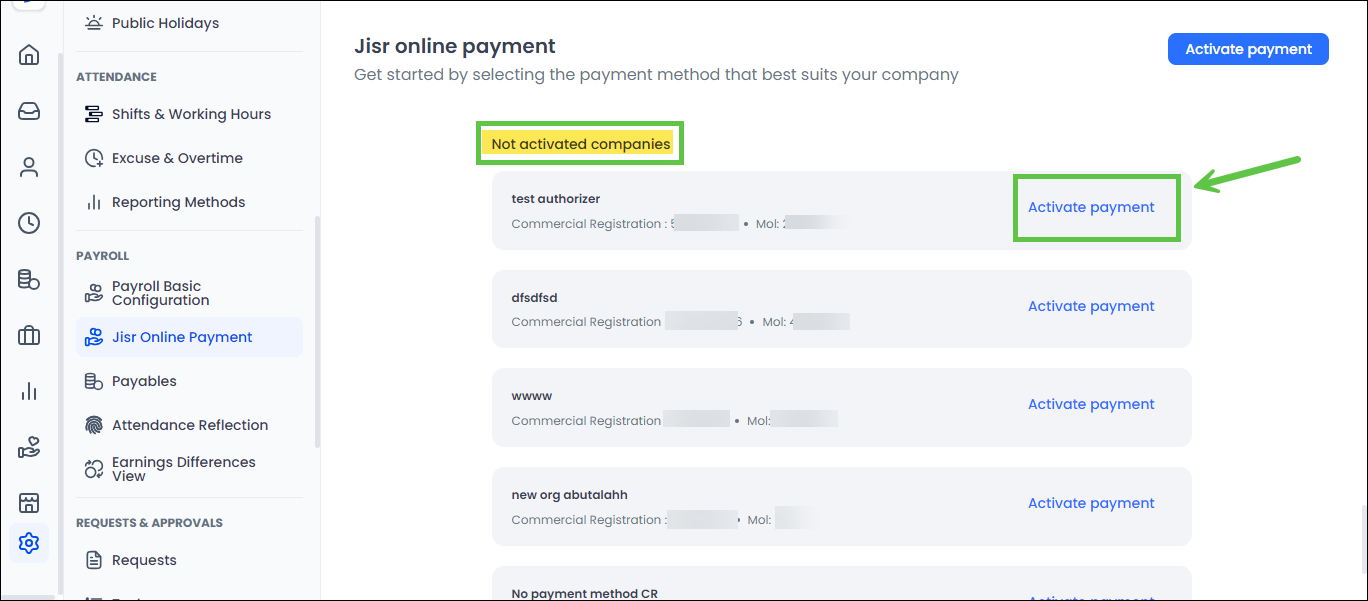Image resolution: width=1368 pixels, height=601 pixels.
Task: Click the settings menu vertical scrollbar
Action: pos(317,330)
